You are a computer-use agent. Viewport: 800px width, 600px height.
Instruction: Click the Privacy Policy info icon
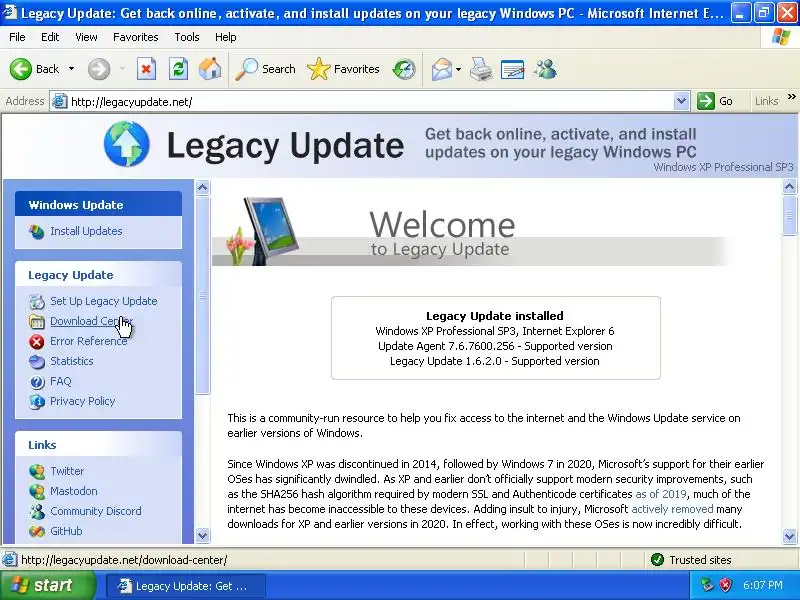pyautogui.click(x=37, y=402)
